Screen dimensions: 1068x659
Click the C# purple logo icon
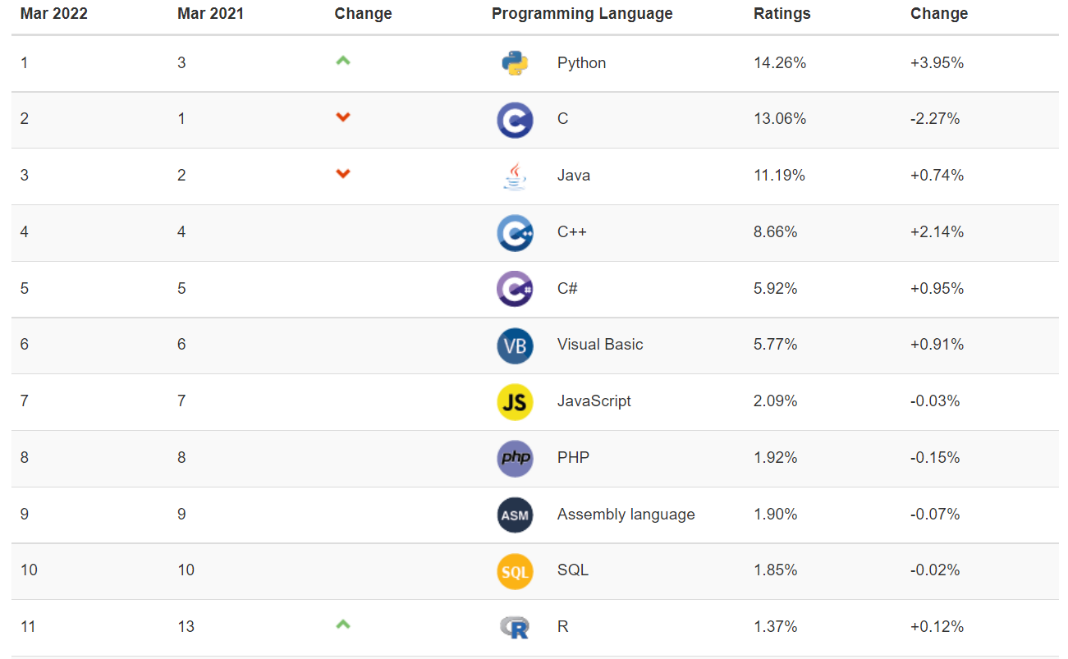(514, 289)
